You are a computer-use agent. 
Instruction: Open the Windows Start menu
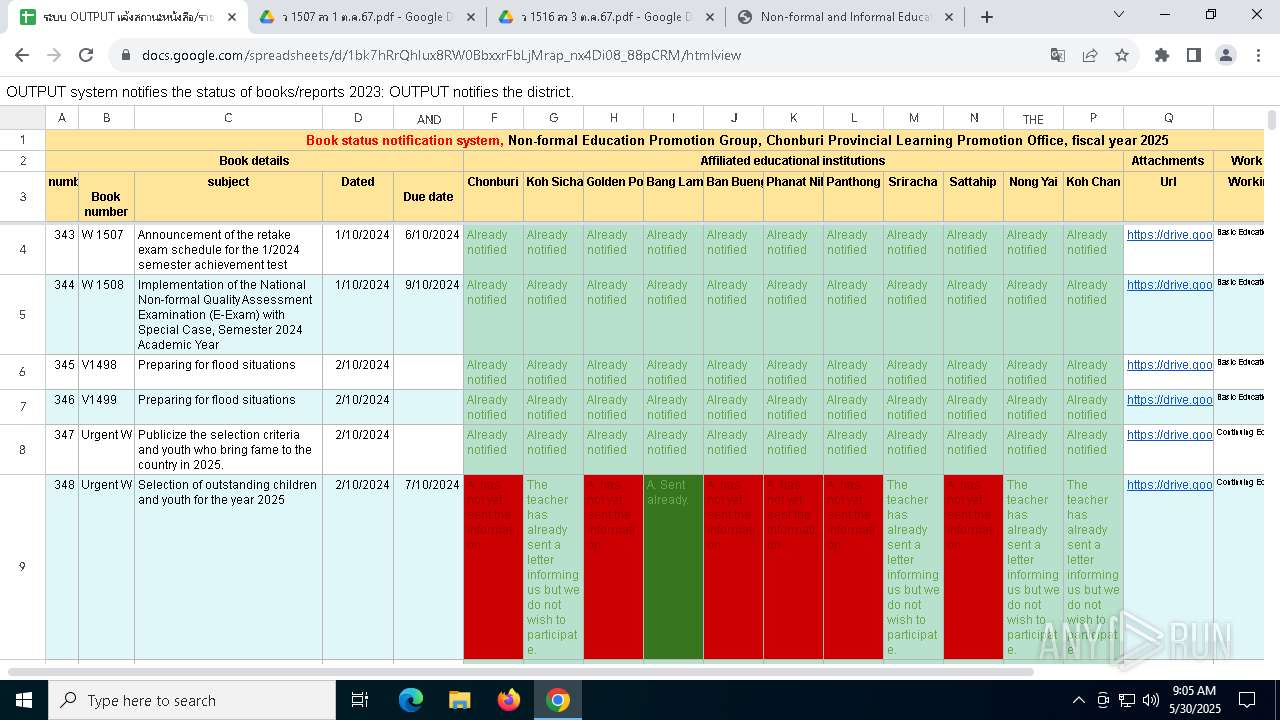point(24,700)
